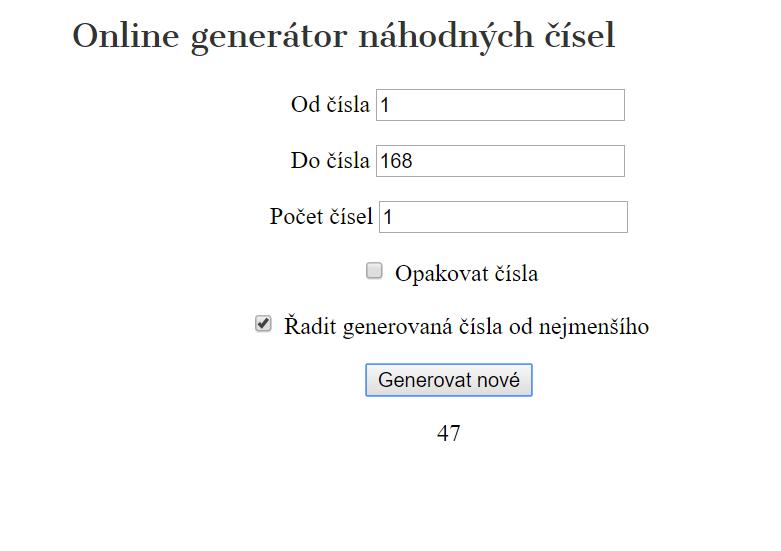Select the 'Počet čísel' input box
781x551 pixels.
[503, 217]
